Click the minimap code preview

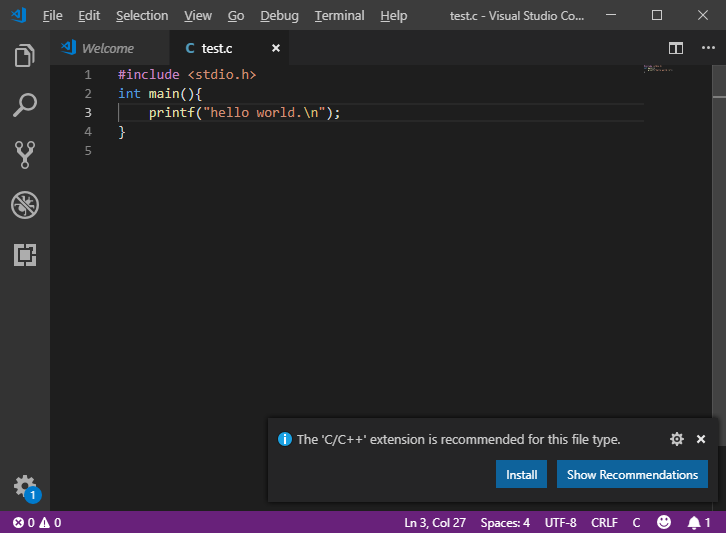(x=657, y=69)
